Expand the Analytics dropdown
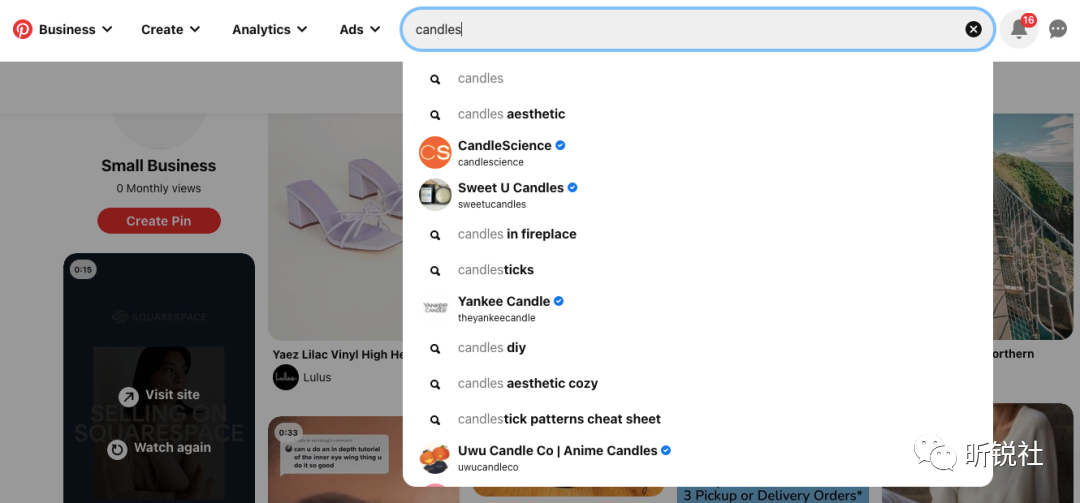 [x=269, y=29]
